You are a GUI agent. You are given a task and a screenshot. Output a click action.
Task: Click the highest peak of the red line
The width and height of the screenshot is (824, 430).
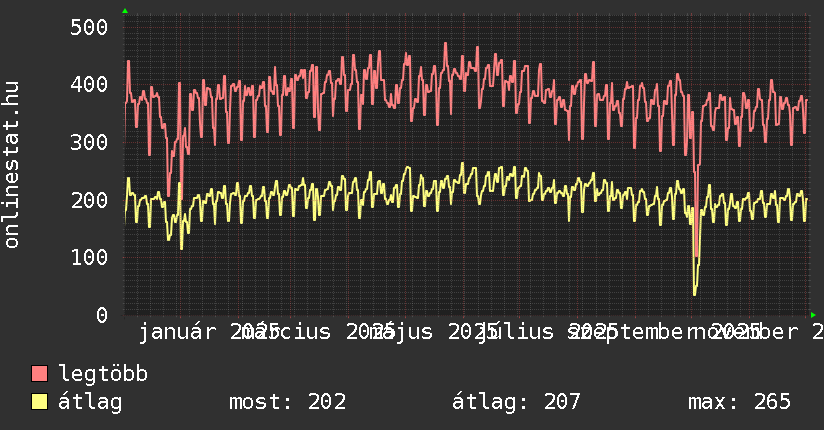pos(445,44)
